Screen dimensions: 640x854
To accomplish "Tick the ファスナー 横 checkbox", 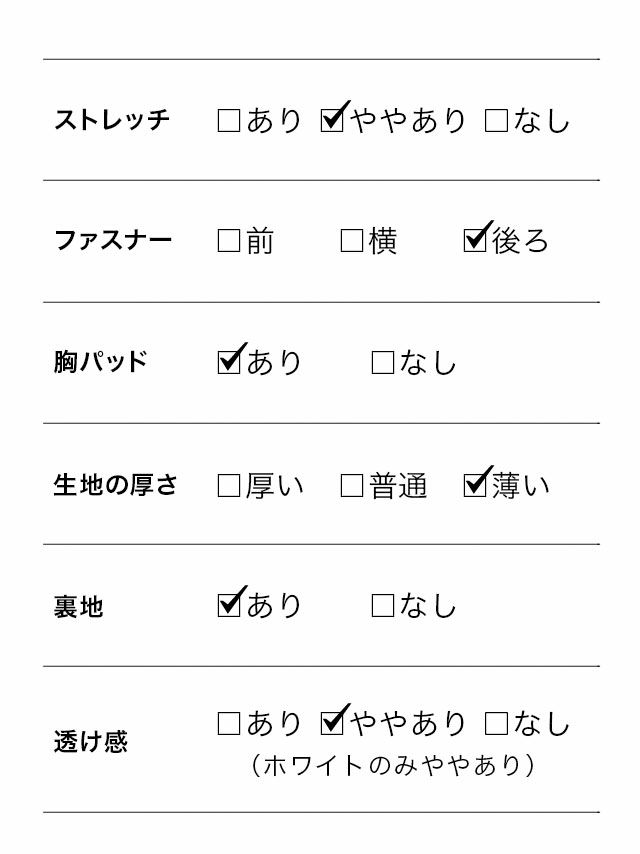I will tap(352, 241).
